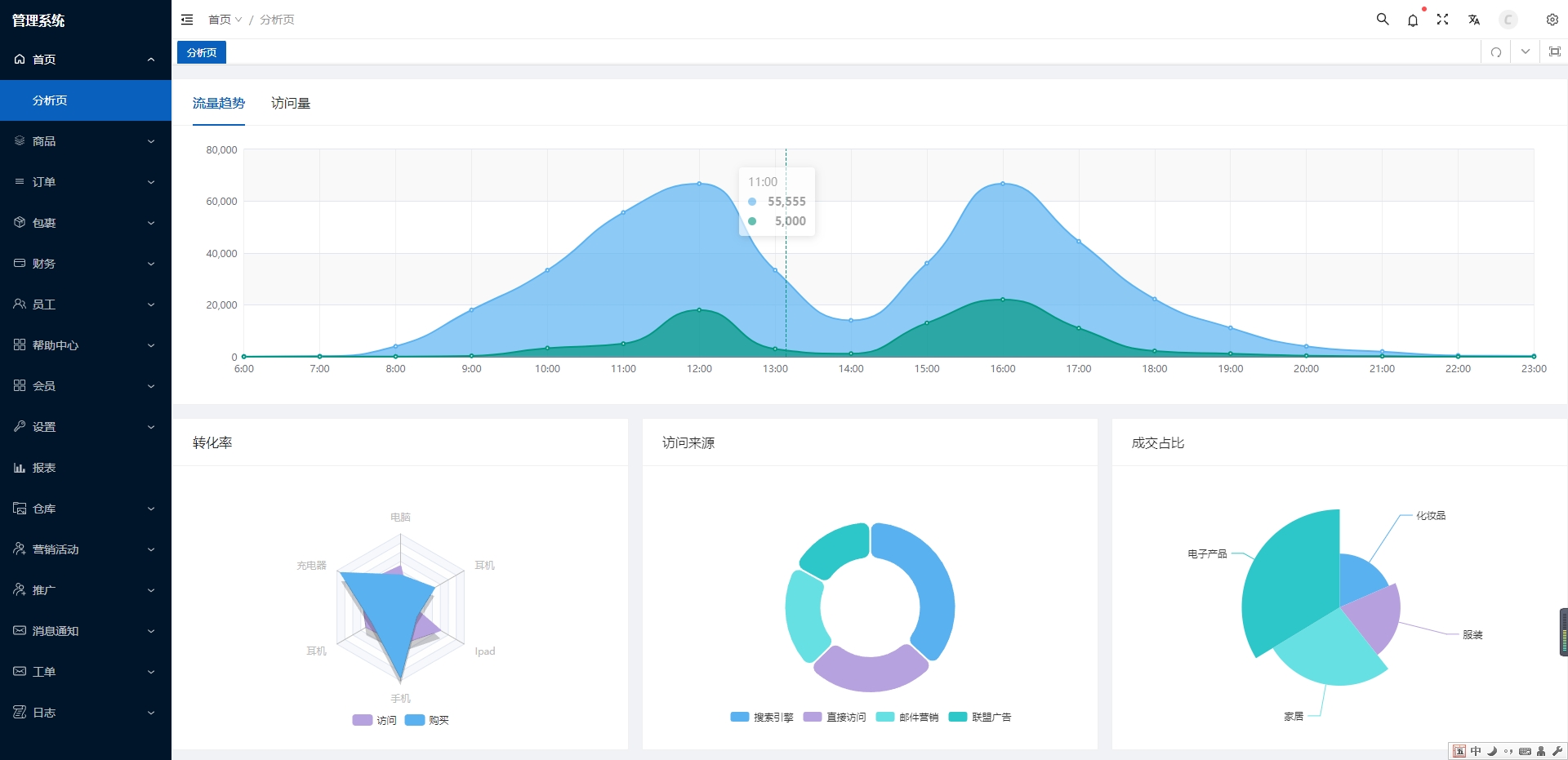Expand the 订单 menu chevron

pos(151,182)
